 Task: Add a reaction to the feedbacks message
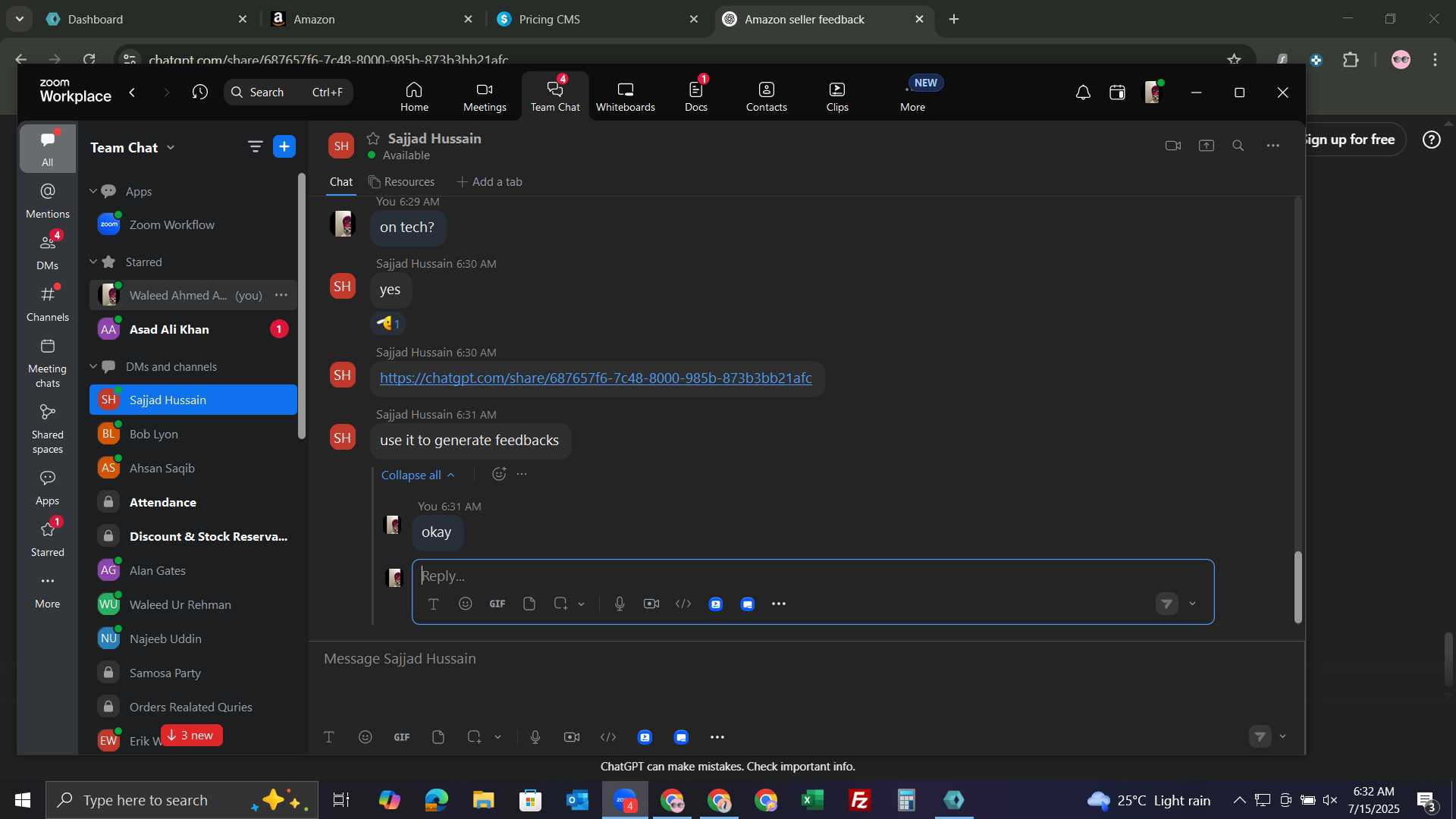pyautogui.click(x=499, y=474)
